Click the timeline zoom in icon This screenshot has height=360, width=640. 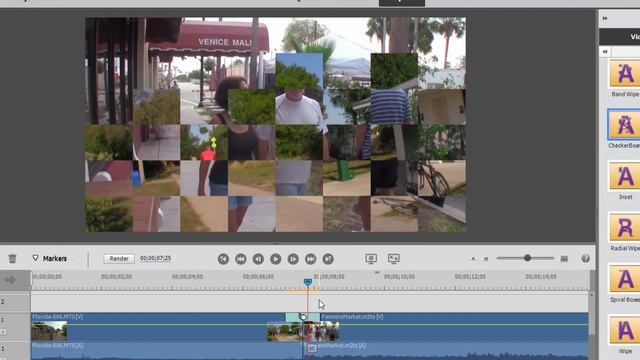(x=564, y=259)
